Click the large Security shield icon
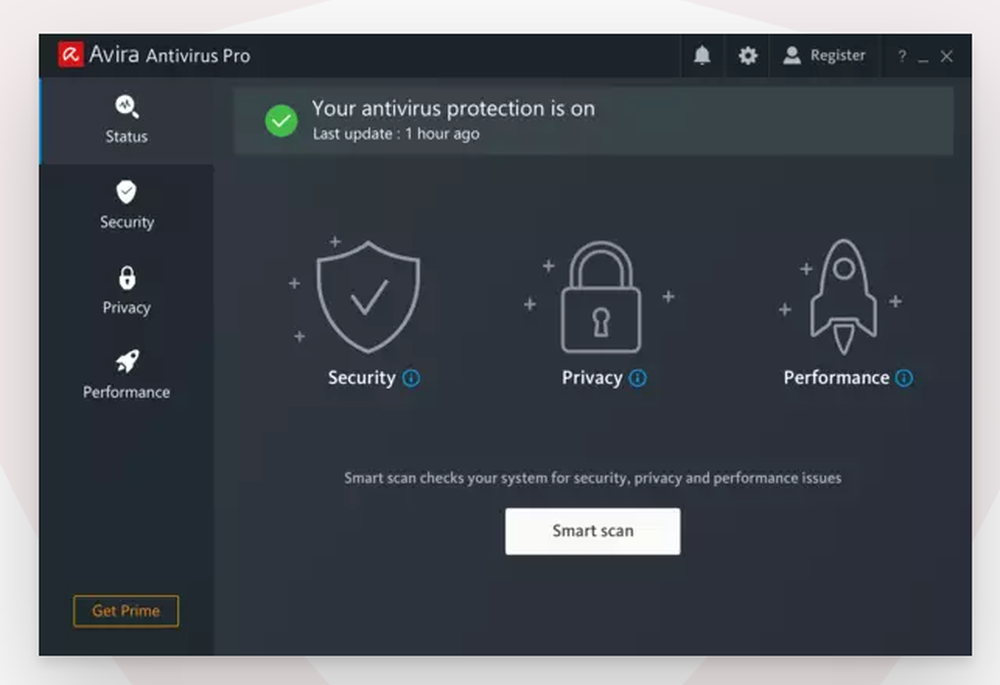1000x685 pixels. tap(368, 296)
